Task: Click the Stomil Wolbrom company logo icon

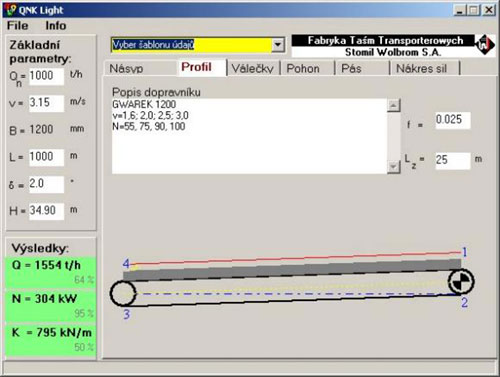Action: coord(485,44)
